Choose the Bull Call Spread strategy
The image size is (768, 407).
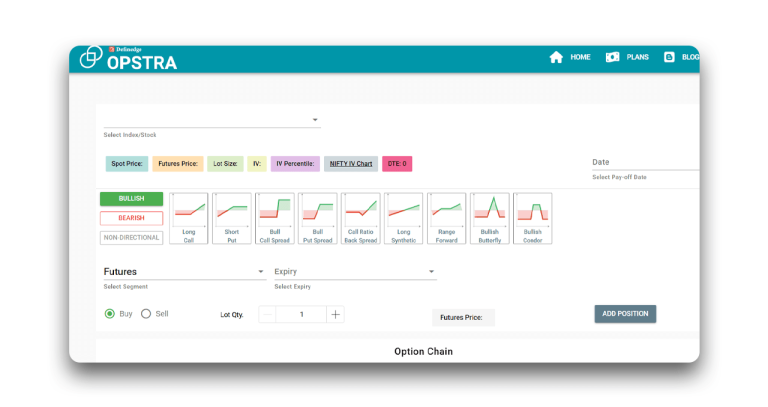(x=275, y=218)
